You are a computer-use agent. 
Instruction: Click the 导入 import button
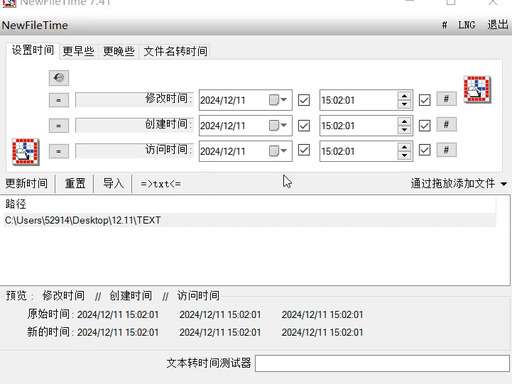click(x=113, y=183)
